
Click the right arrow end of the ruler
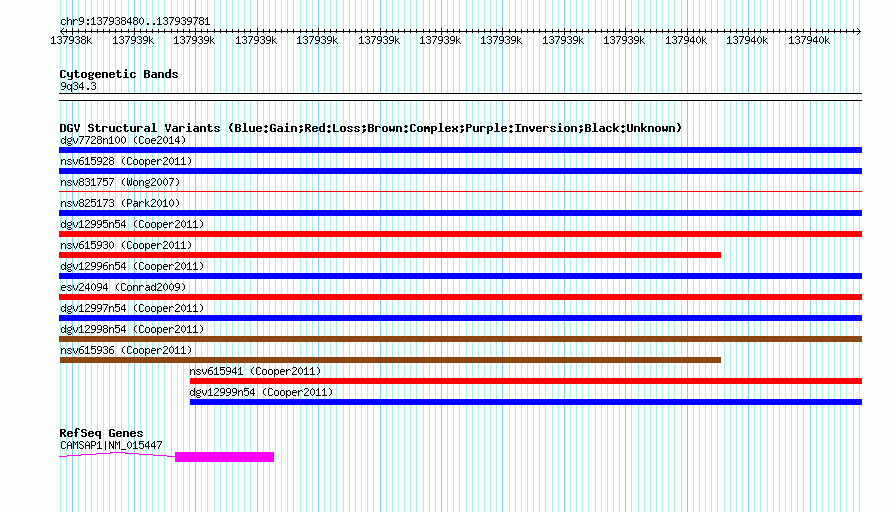(x=859, y=31)
